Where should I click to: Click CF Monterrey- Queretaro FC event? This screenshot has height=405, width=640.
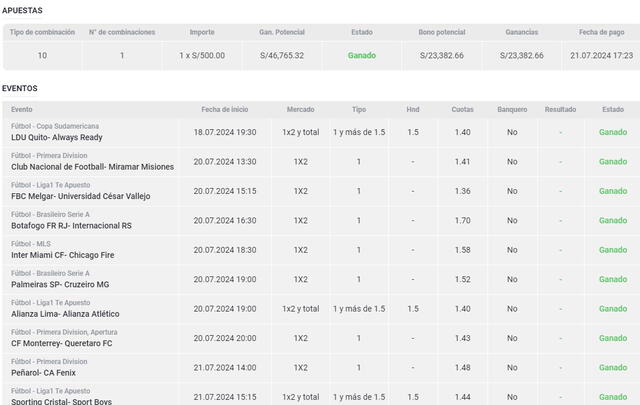[x=62, y=343]
